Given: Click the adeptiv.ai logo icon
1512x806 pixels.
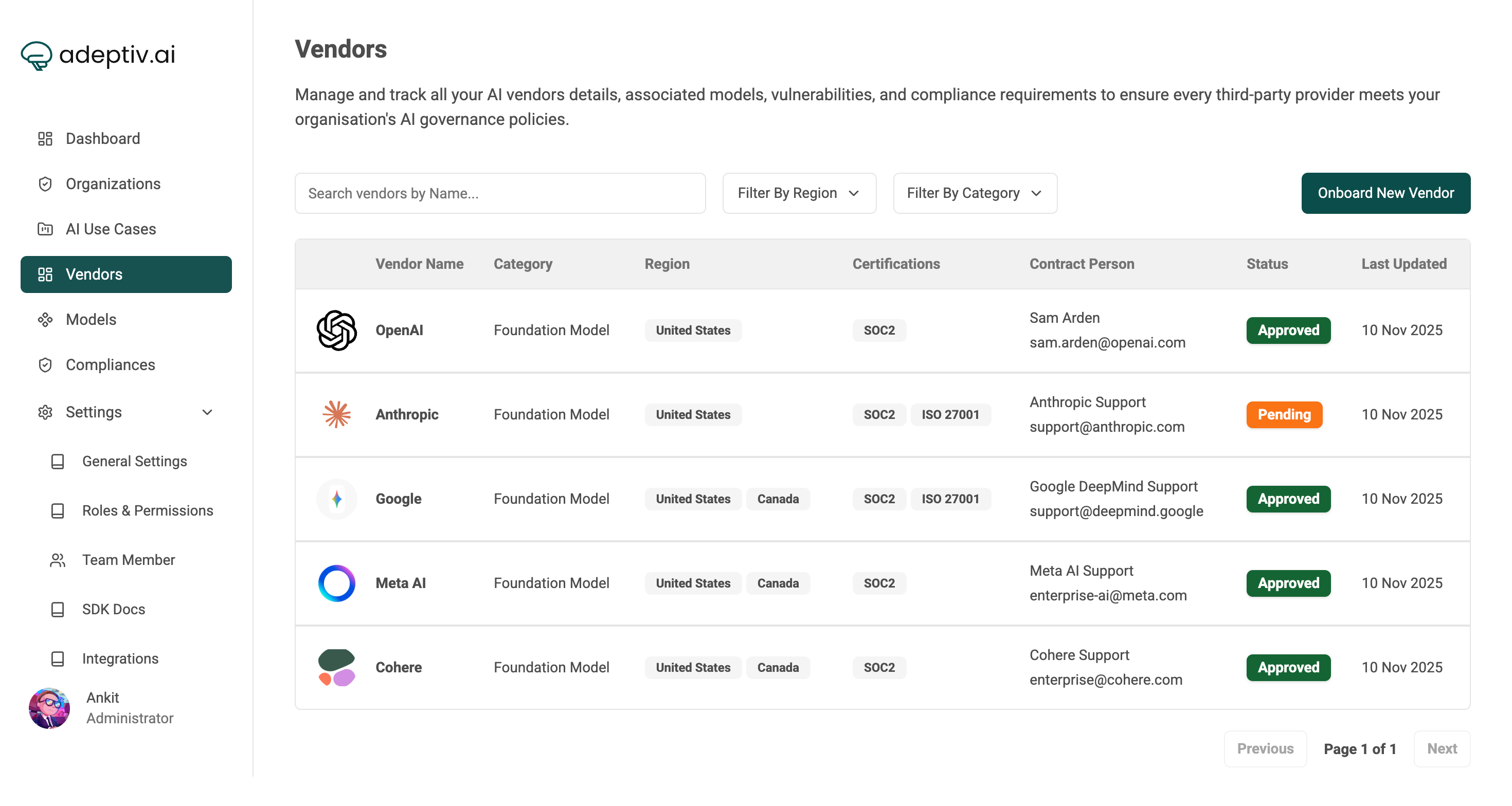Looking at the screenshot, I should pyautogui.click(x=37, y=56).
